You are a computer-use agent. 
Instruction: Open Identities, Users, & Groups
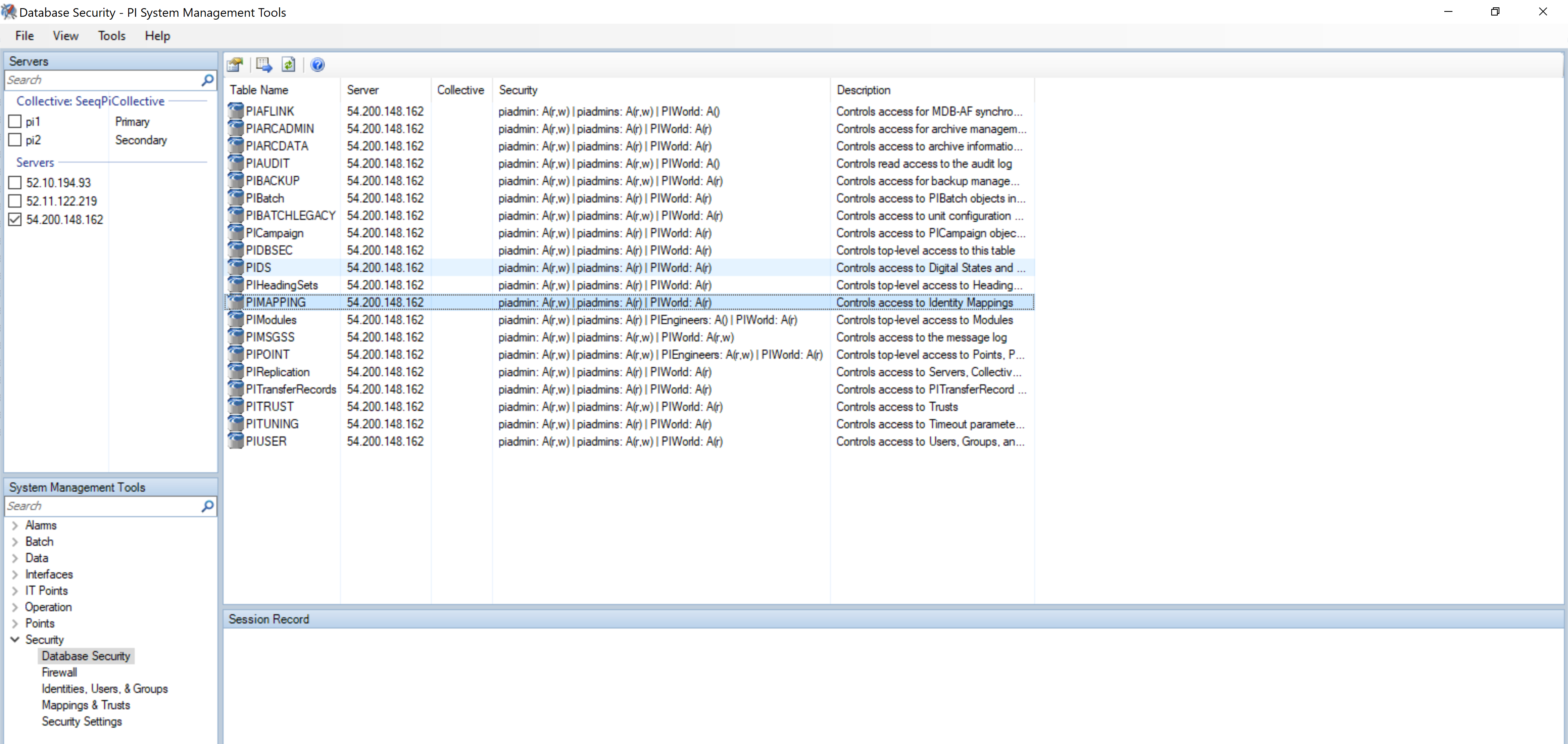[x=105, y=688]
